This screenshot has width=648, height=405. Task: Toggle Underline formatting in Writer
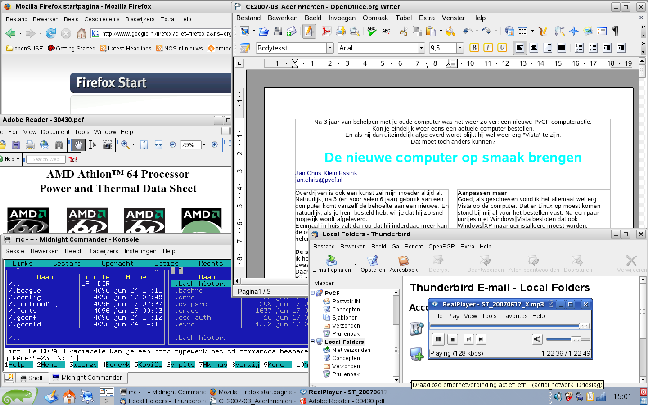point(502,48)
